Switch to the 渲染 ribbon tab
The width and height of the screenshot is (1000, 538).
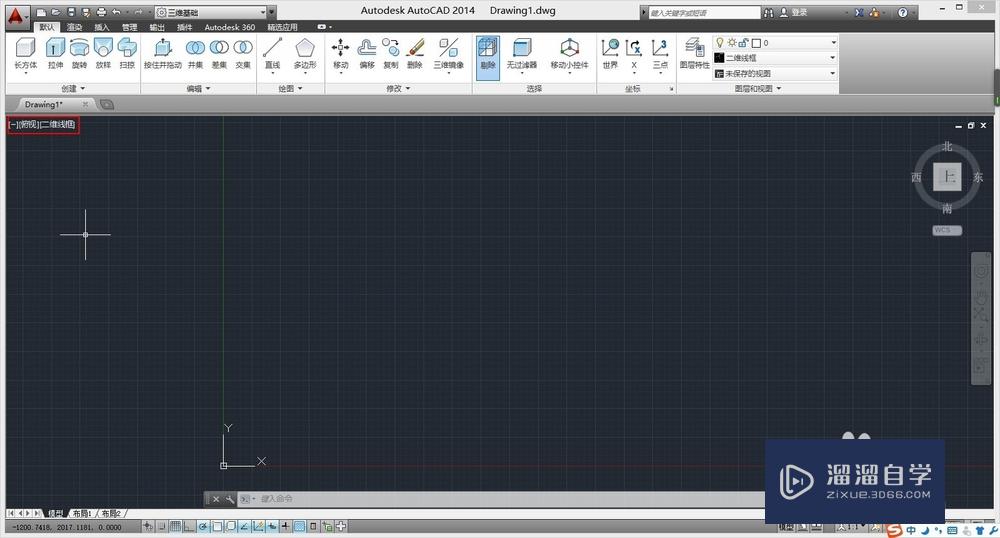pos(75,27)
